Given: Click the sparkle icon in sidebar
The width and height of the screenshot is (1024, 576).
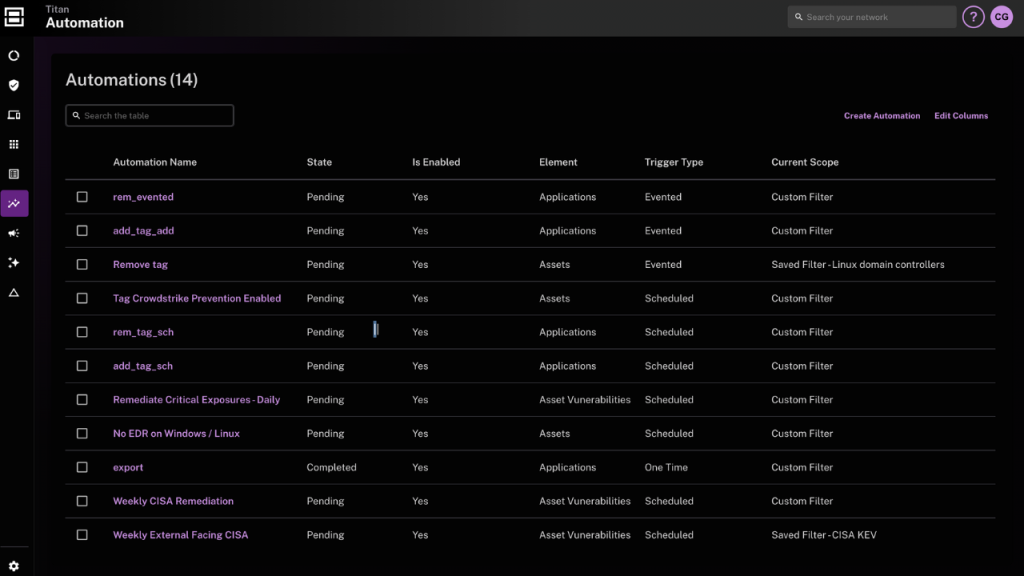Looking at the screenshot, I should coord(14,262).
